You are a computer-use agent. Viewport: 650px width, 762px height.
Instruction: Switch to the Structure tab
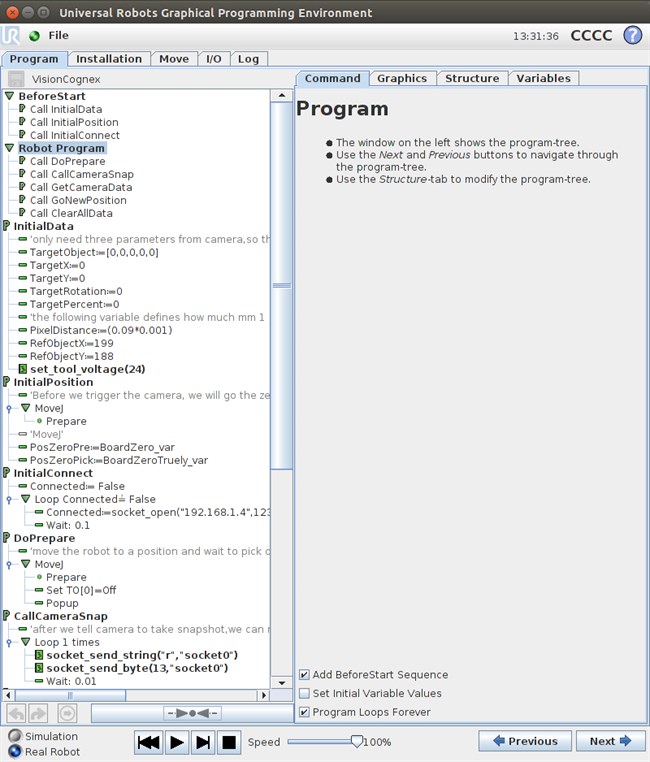click(x=472, y=78)
